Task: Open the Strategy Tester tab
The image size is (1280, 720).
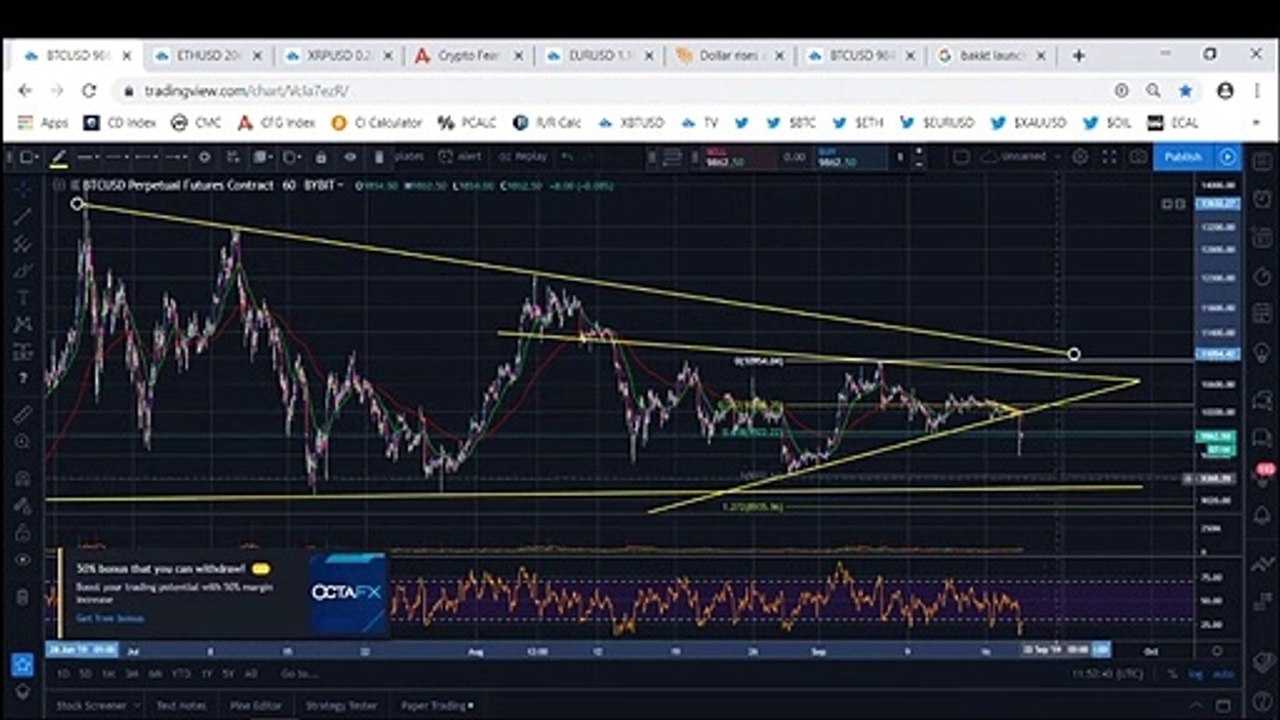Action: pyautogui.click(x=341, y=705)
